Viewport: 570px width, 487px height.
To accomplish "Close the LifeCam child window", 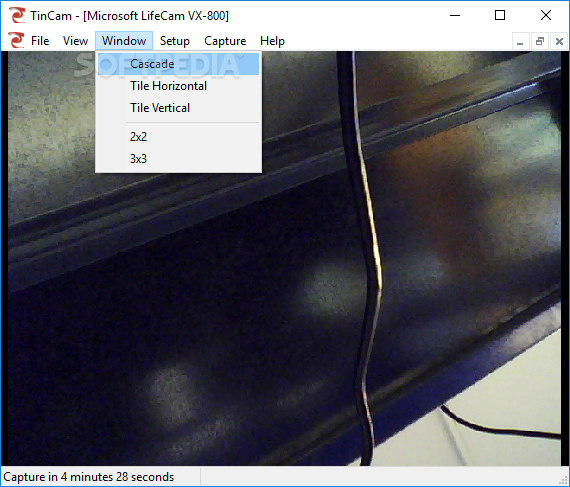I will (559, 41).
